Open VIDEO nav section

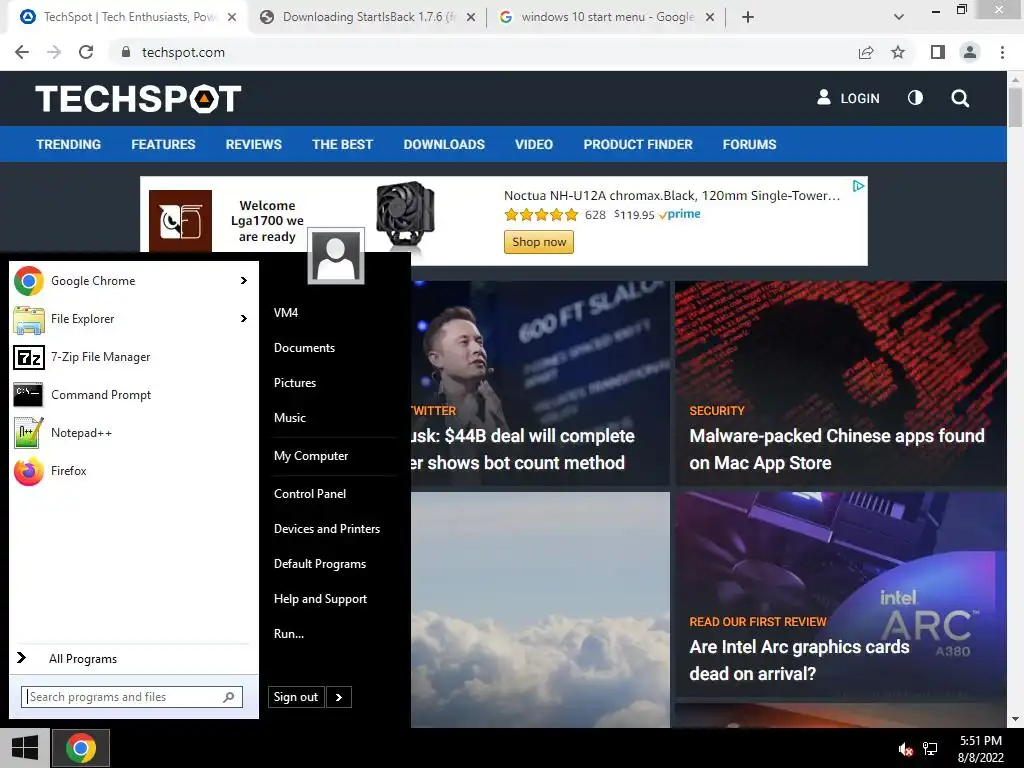534,144
